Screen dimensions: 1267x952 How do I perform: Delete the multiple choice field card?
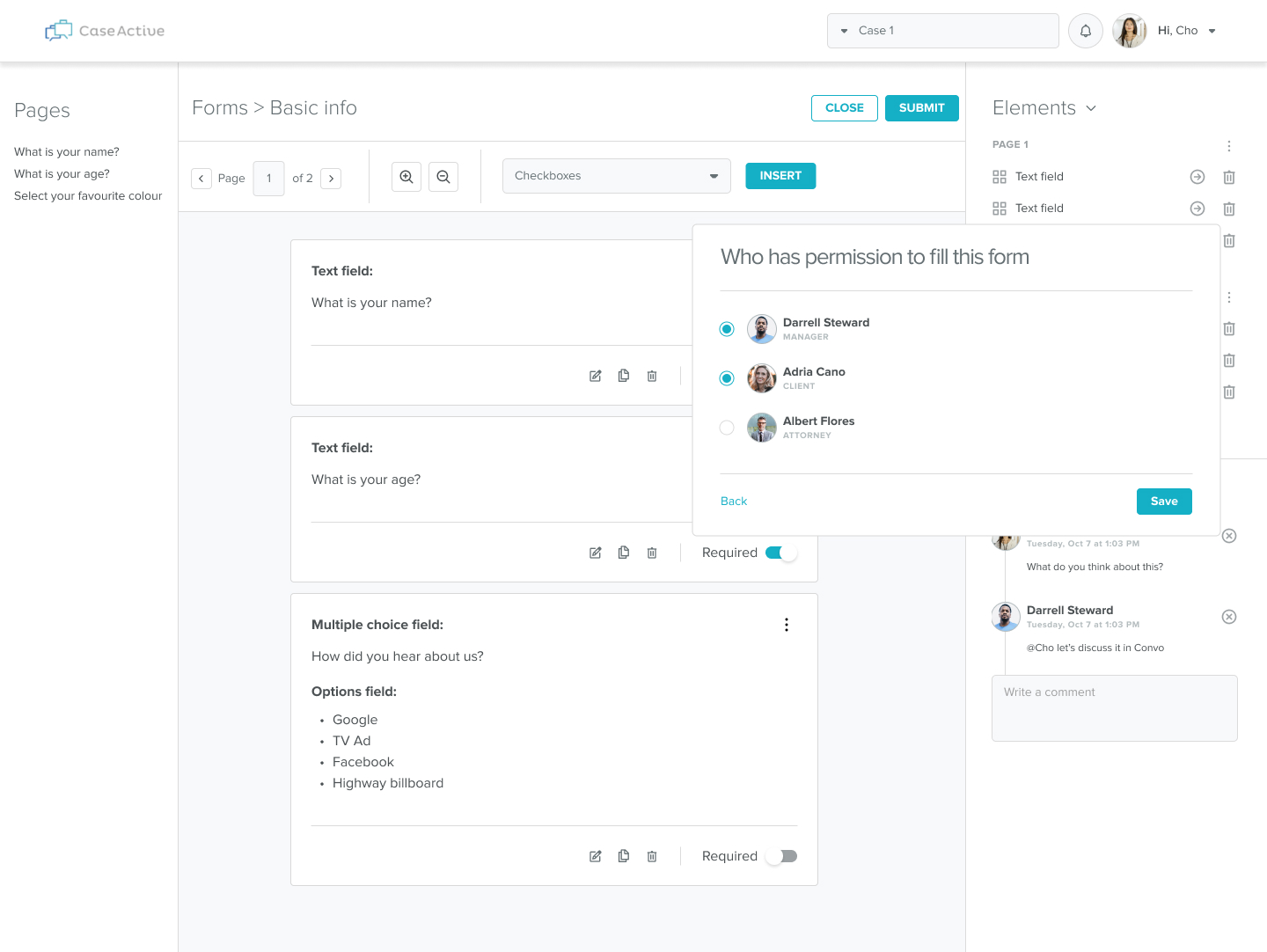[652, 856]
